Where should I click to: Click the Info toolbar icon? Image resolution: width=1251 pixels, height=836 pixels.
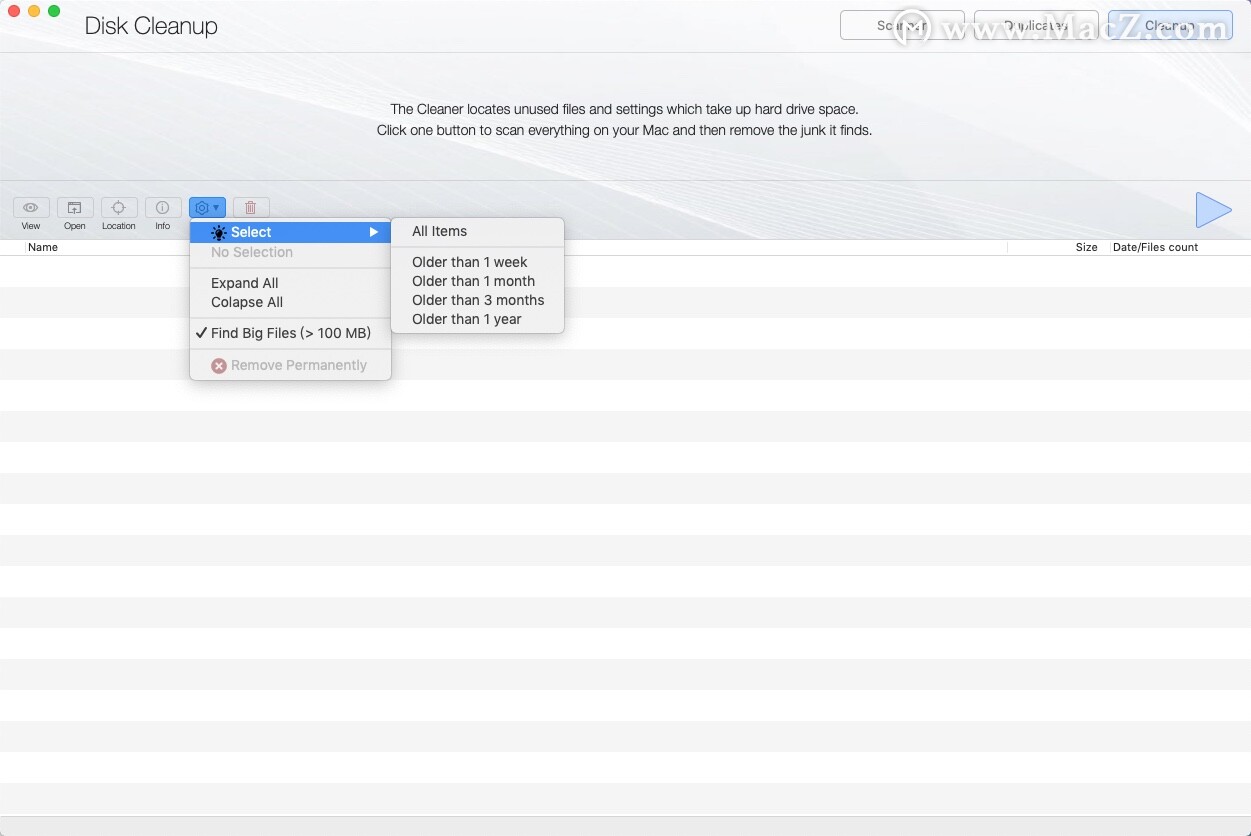pos(163,208)
